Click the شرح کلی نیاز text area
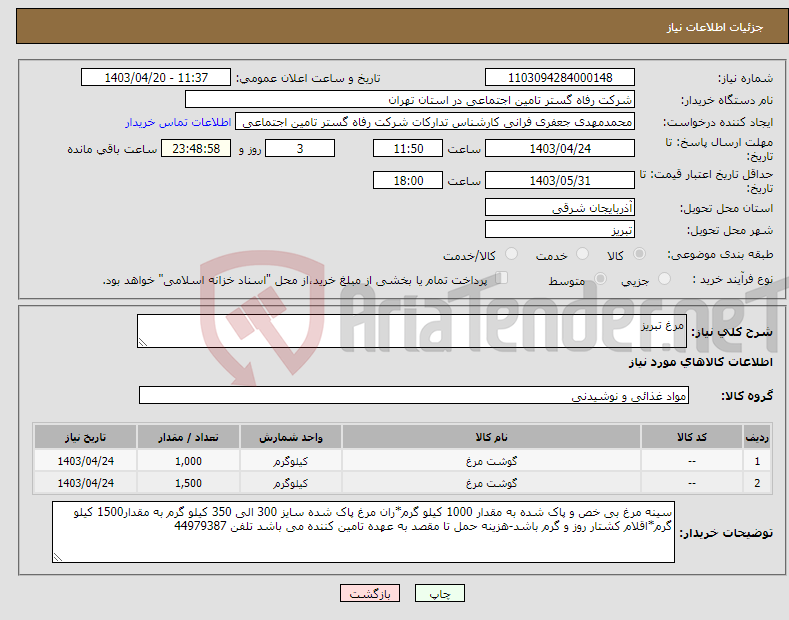Screen dimensions: 789x620 click(412, 331)
